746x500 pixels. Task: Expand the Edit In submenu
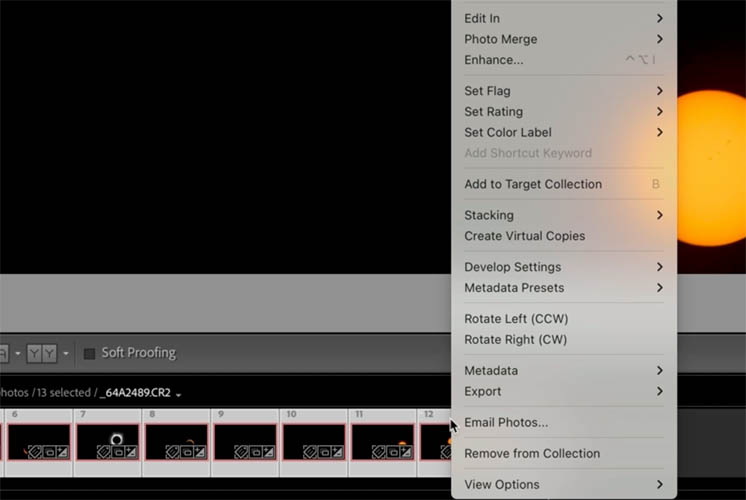tap(563, 19)
